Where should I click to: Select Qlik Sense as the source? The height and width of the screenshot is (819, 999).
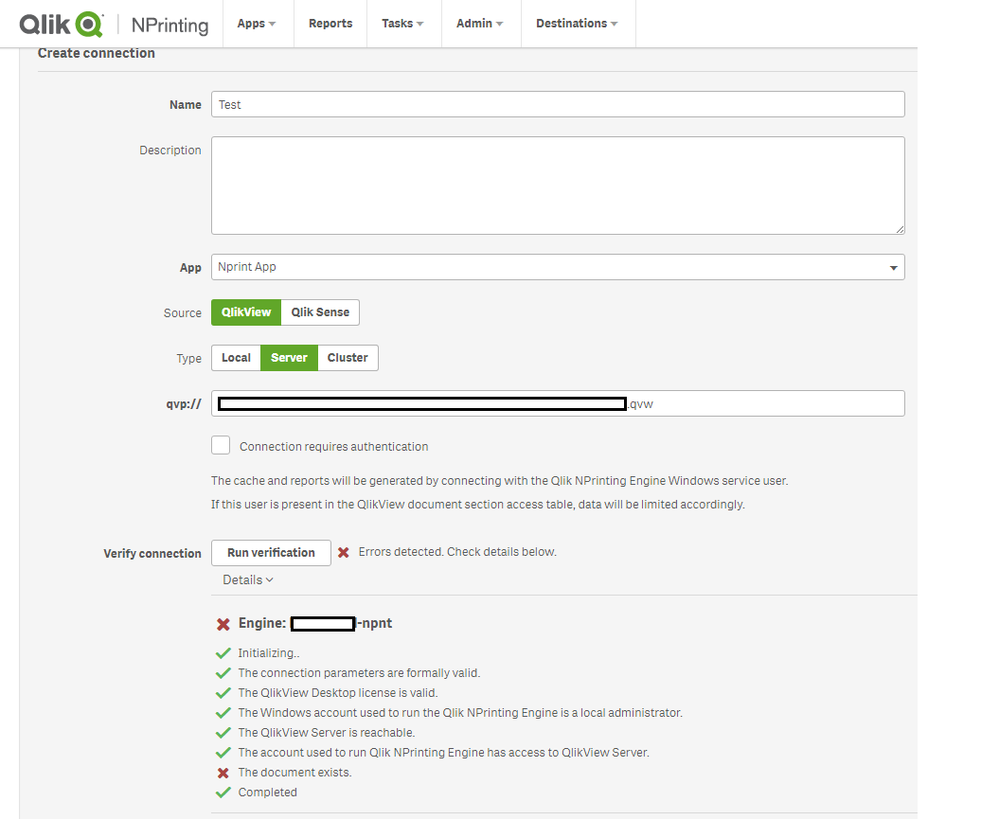point(320,312)
